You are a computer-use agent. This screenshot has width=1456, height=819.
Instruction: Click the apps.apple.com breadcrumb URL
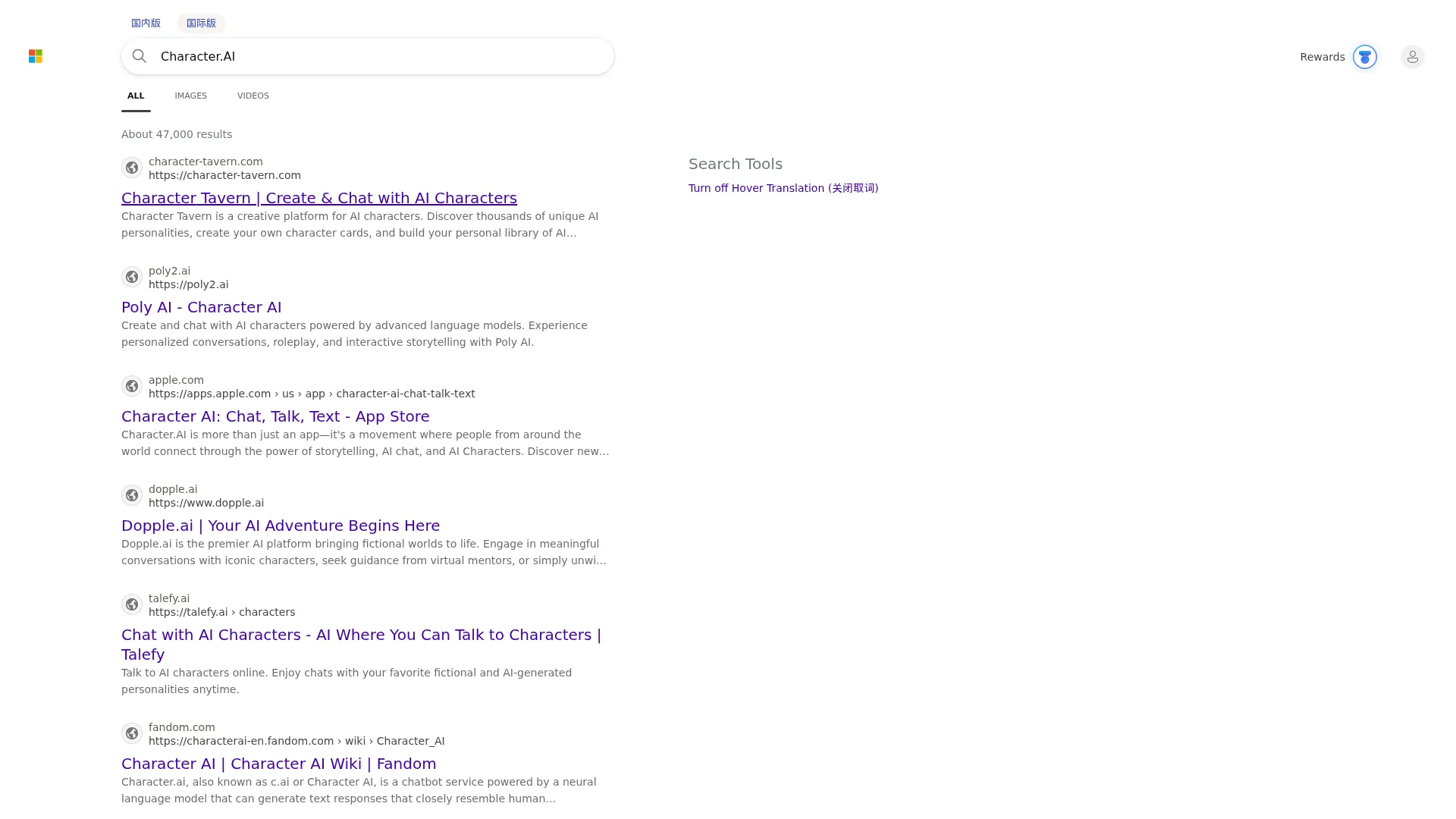[x=312, y=394]
